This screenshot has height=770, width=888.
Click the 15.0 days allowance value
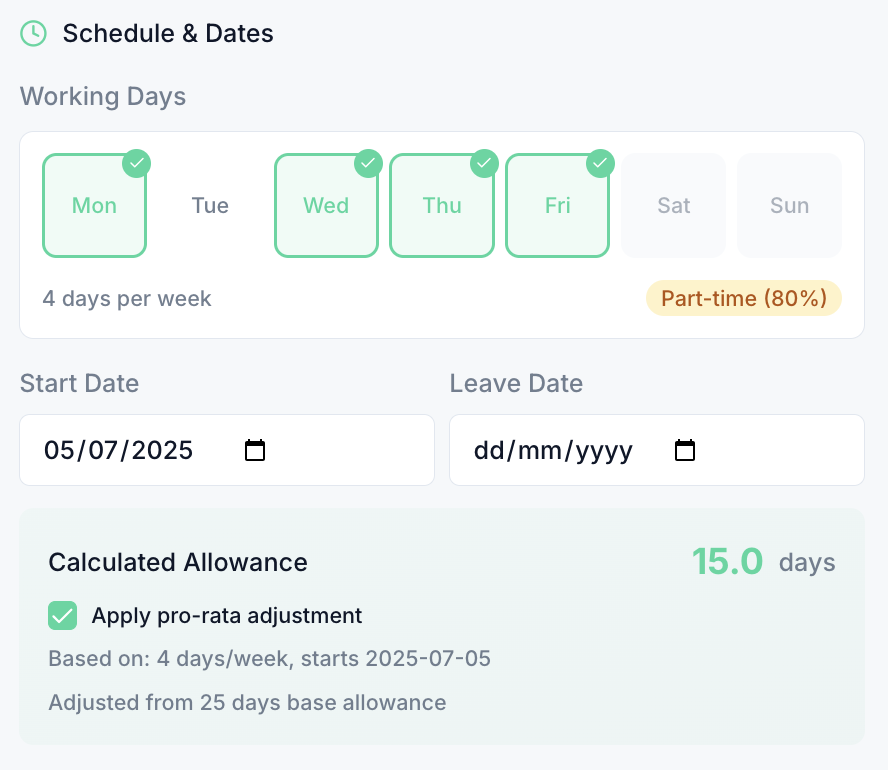[x=727, y=562]
